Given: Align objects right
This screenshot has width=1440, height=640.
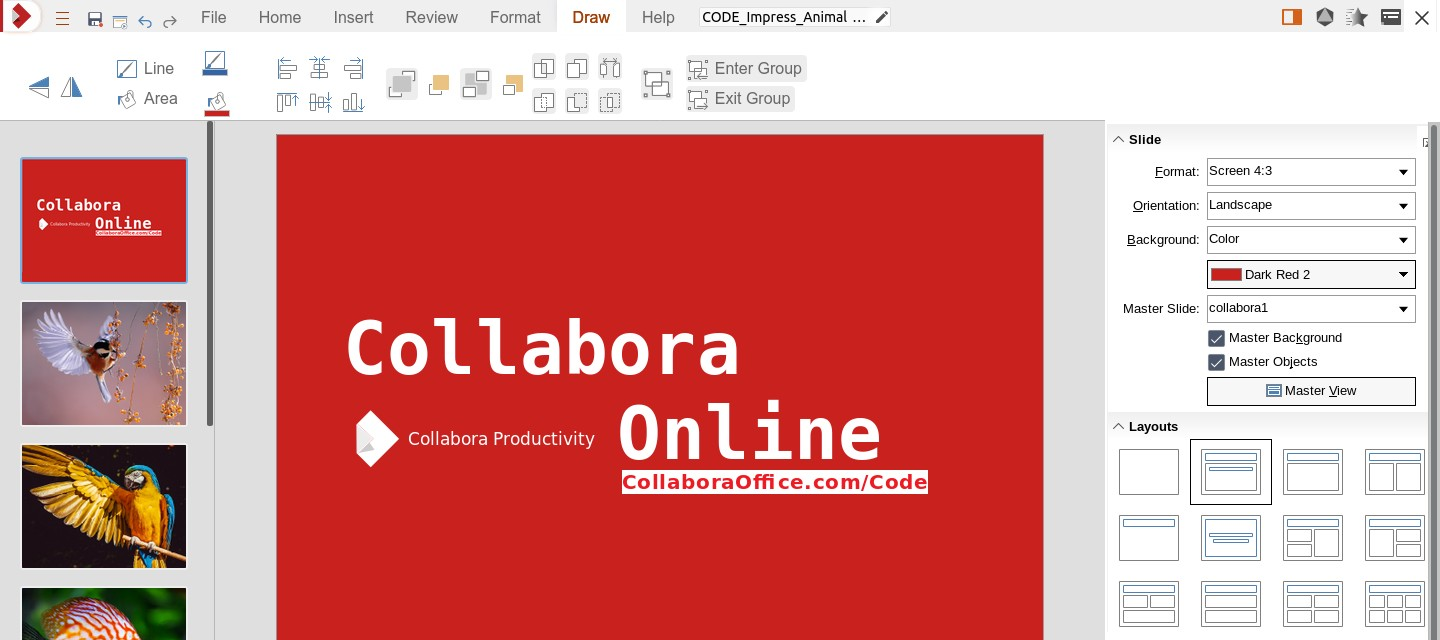Looking at the screenshot, I should click(x=353, y=68).
